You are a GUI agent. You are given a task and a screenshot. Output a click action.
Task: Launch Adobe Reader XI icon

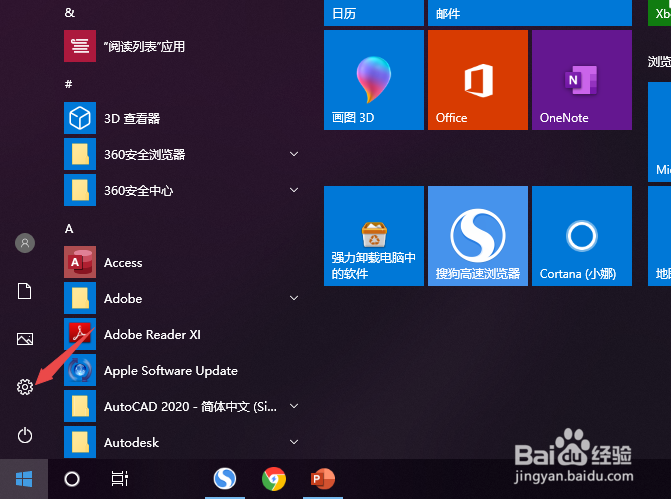80,334
